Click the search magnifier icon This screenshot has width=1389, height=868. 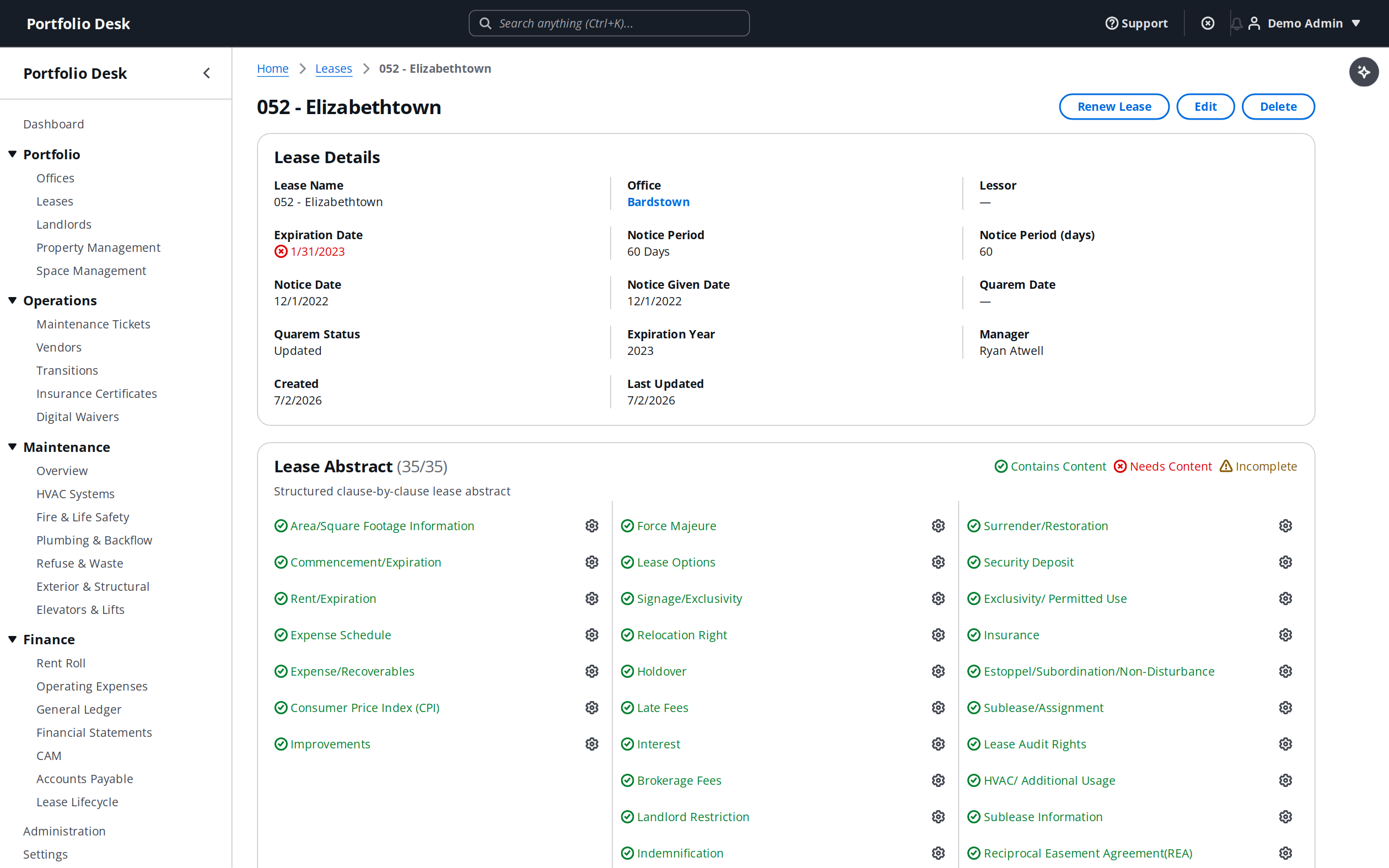click(x=485, y=23)
